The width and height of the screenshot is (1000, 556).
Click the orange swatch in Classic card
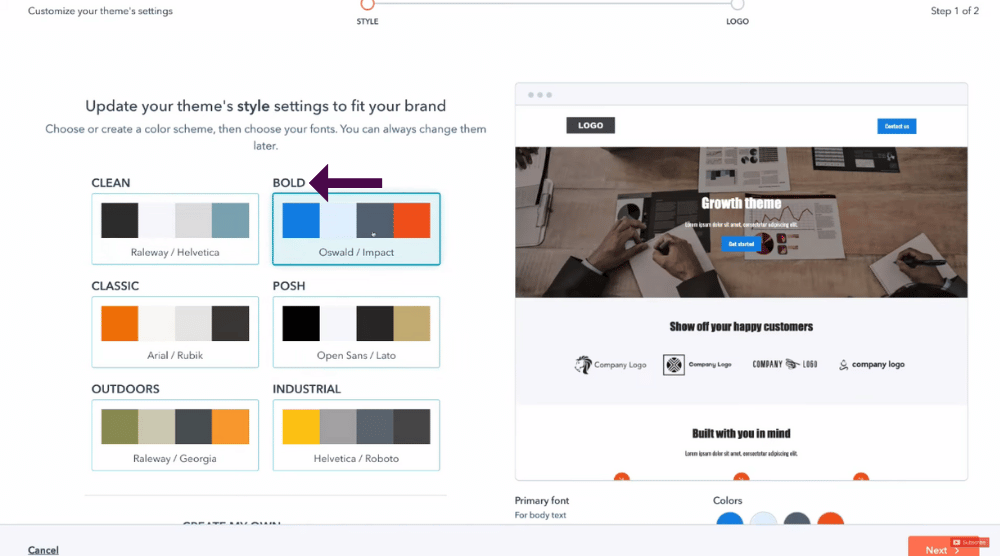119,323
